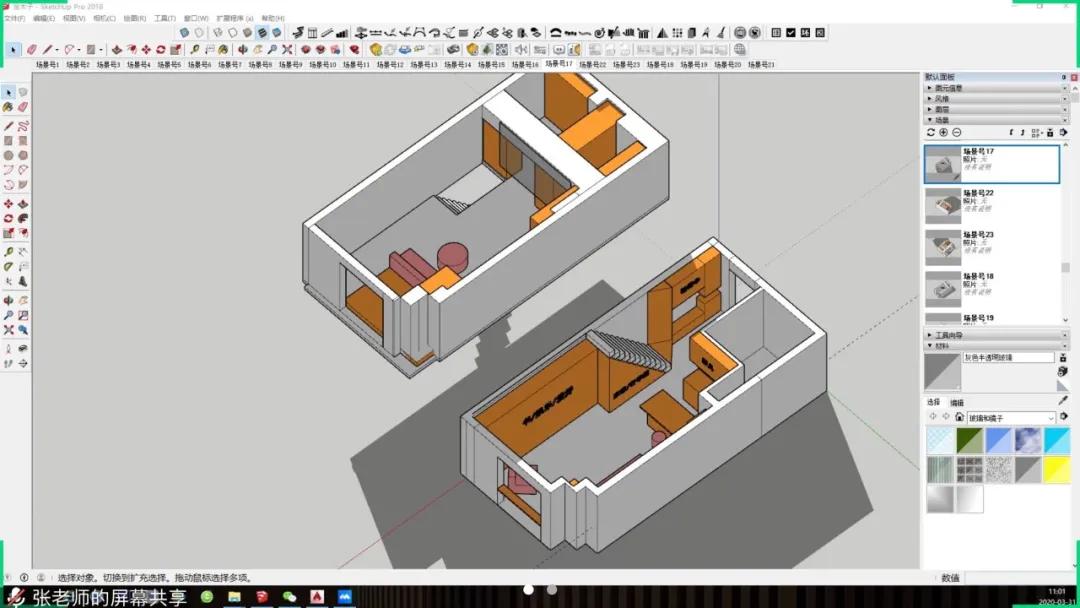The height and width of the screenshot is (608, 1080).
Task: Click the material name field 灰色半透明玻璃
Action: (x=1008, y=357)
